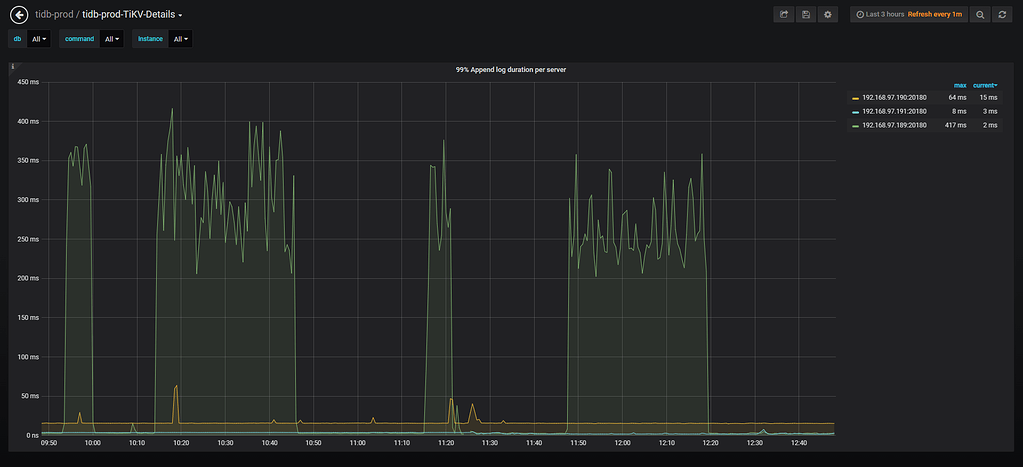Open the instance variable dropdown
Image resolution: width=1023 pixels, height=467 pixels.
click(181, 39)
